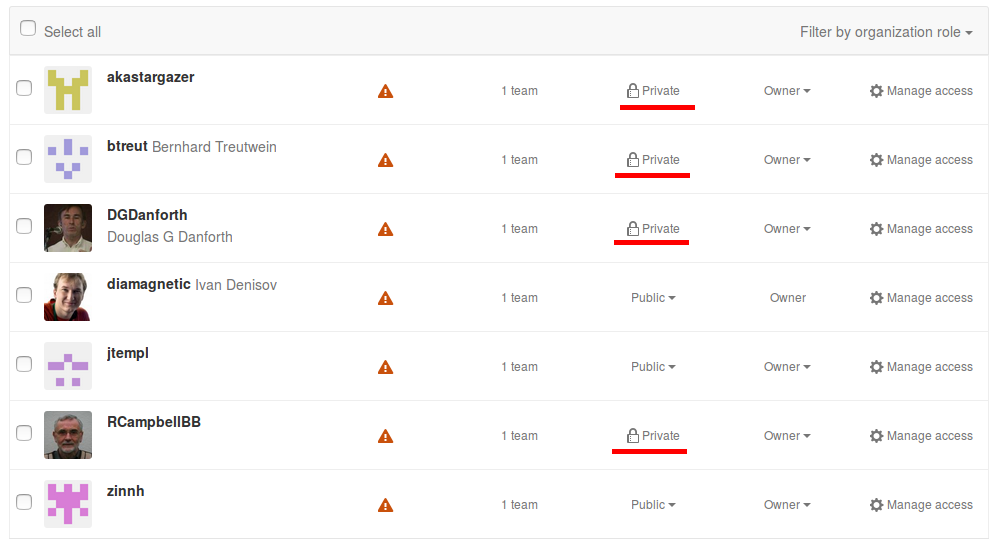This screenshot has width=1002, height=549.
Task: Tick the checkbox for akastargazer
Action: [x=24, y=88]
